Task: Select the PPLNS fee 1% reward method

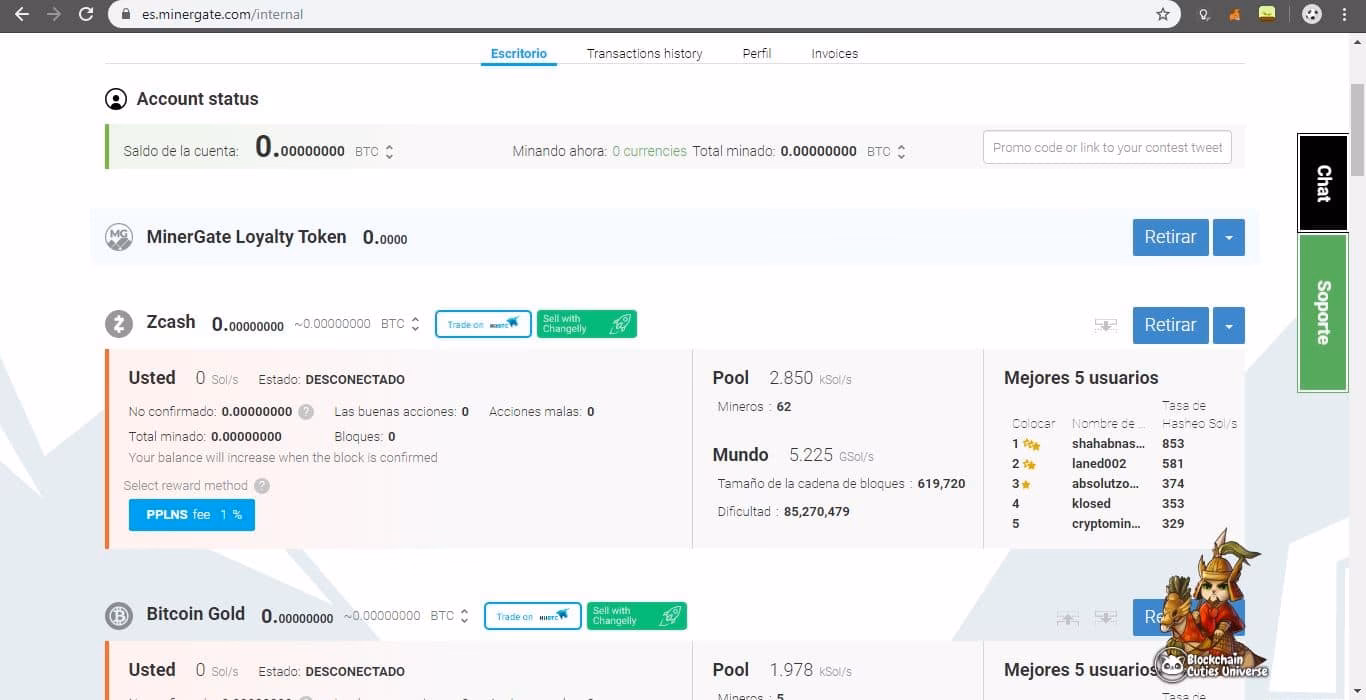Action: point(192,515)
